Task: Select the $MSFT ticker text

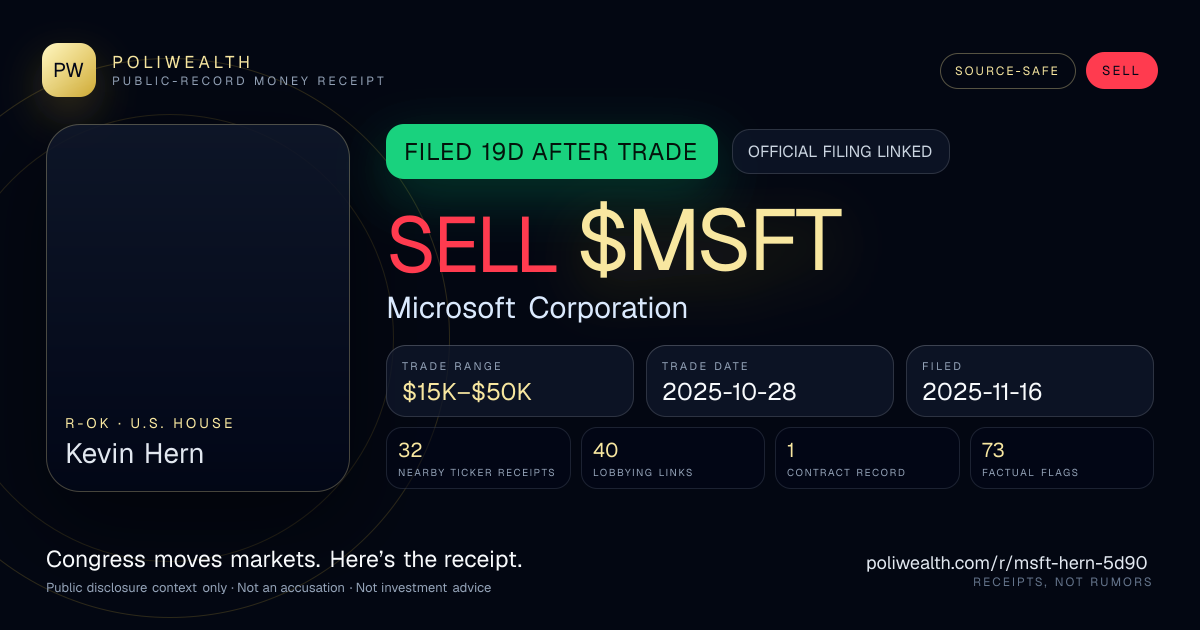Action: coord(711,242)
